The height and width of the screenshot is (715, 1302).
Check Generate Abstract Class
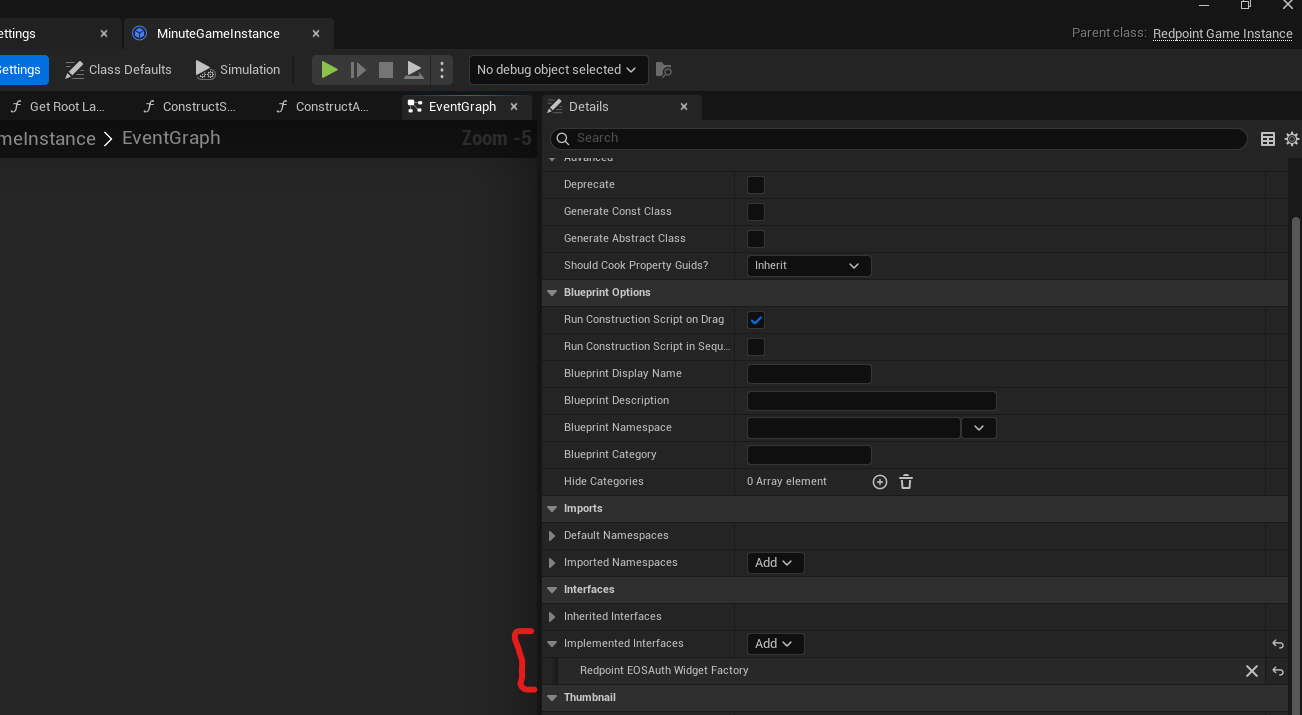pyautogui.click(x=755, y=238)
